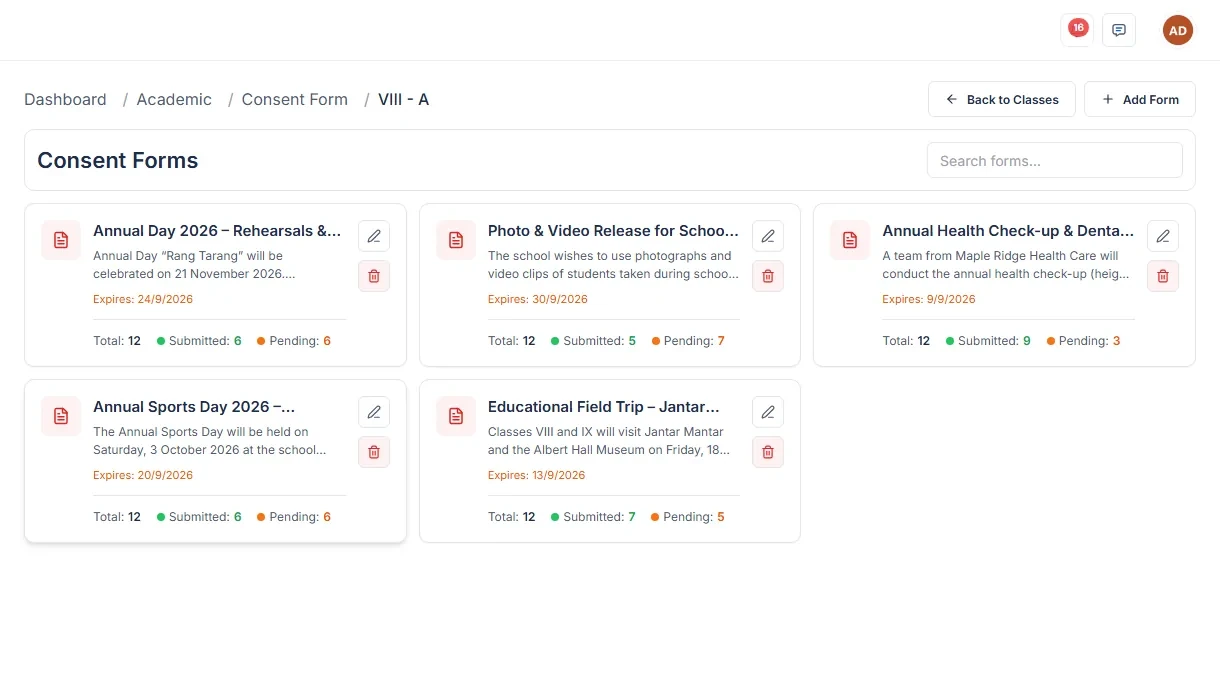
Task: Click 'Pending: 5' on Field Trip card
Action: (688, 517)
